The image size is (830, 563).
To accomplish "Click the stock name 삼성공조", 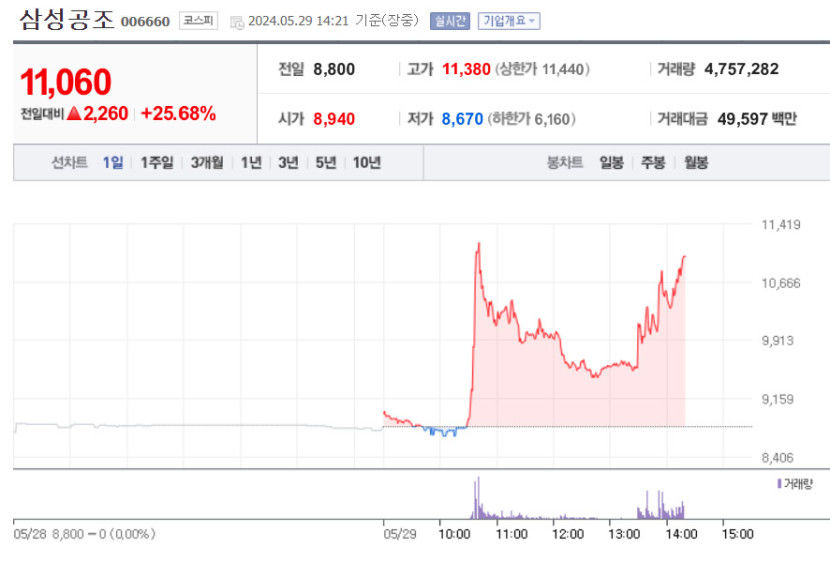I will tap(67, 20).
